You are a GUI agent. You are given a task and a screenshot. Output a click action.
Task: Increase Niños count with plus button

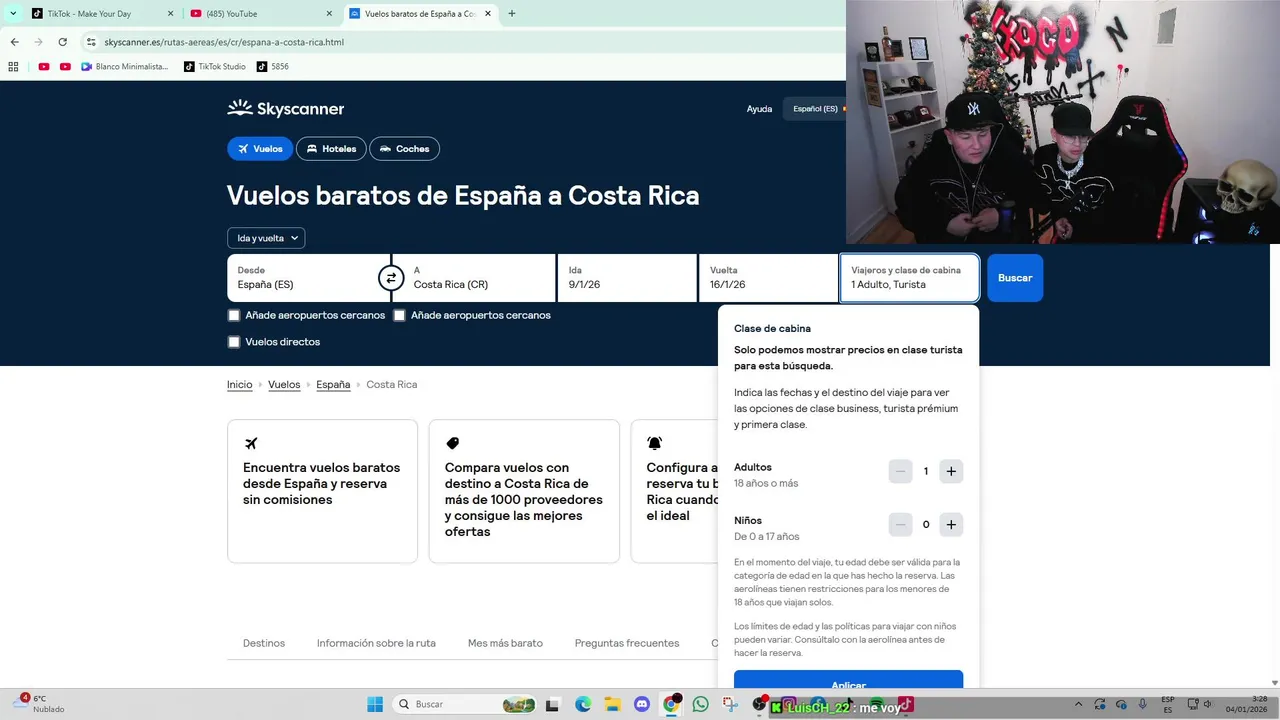tap(951, 524)
